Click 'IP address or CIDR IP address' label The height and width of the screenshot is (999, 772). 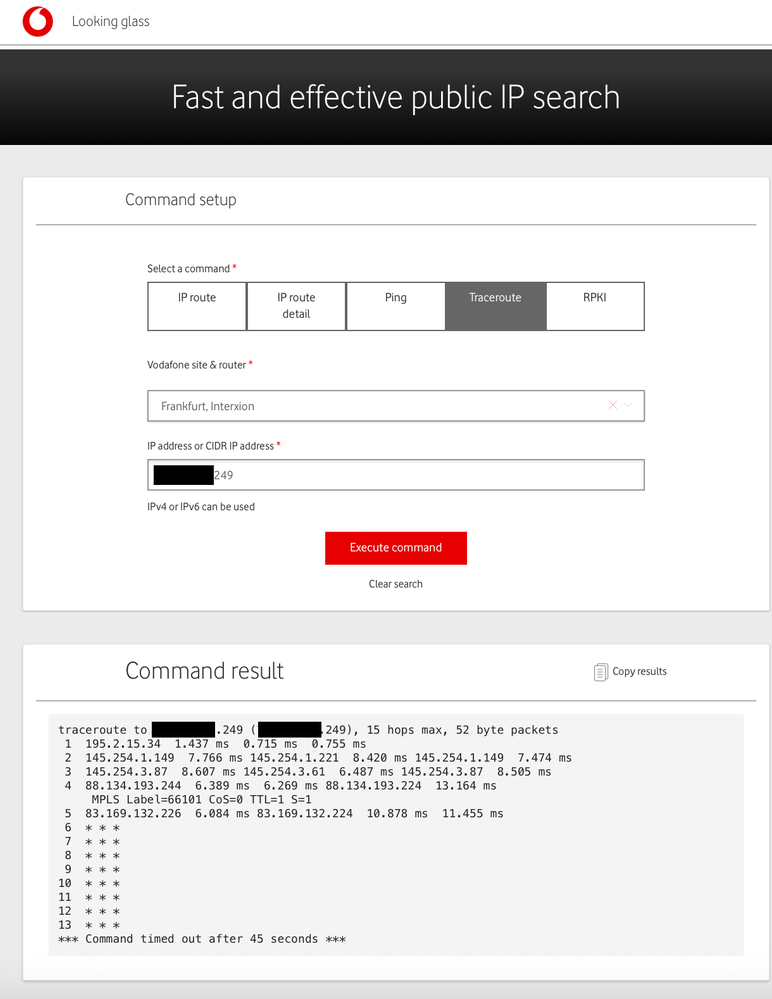pos(211,446)
